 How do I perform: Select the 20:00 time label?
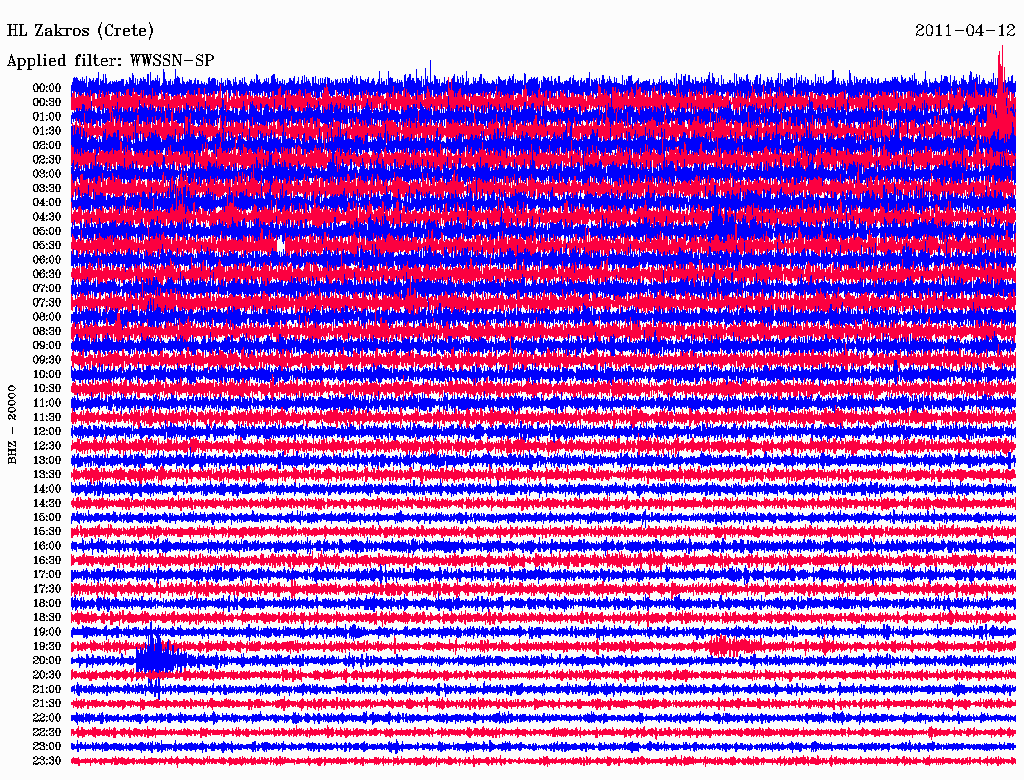click(x=47, y=660)
